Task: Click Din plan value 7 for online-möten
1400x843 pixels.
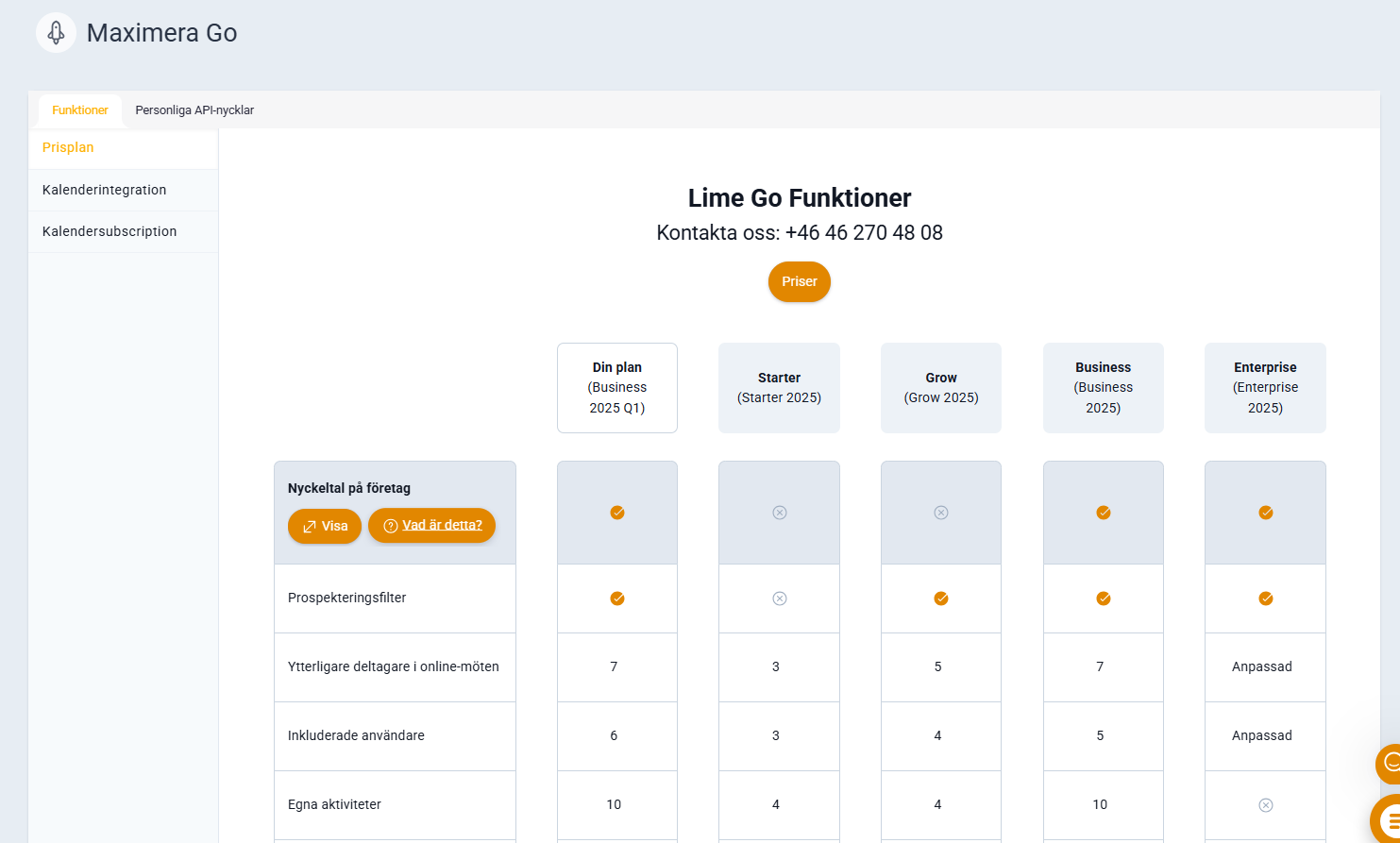Action: tap(614, 667)
